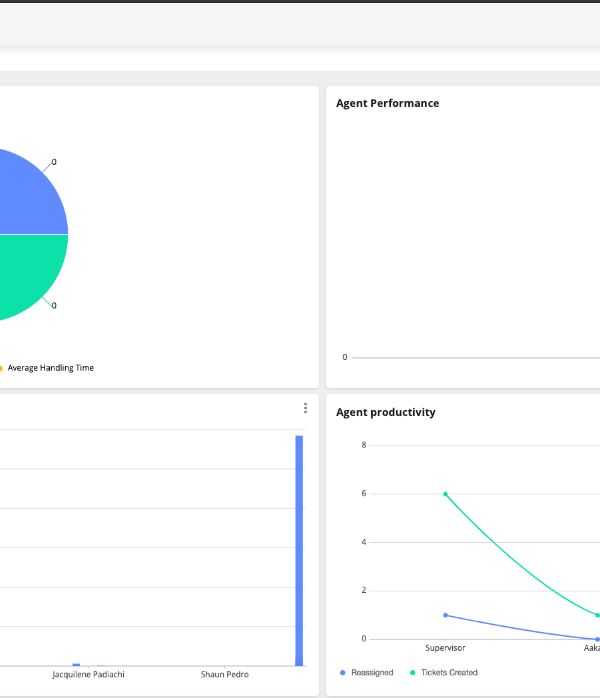The height and width of the screenshot is (698, 600).
Task: Click the 0 label on green pie slice
Action: click(x=54, y=306)
